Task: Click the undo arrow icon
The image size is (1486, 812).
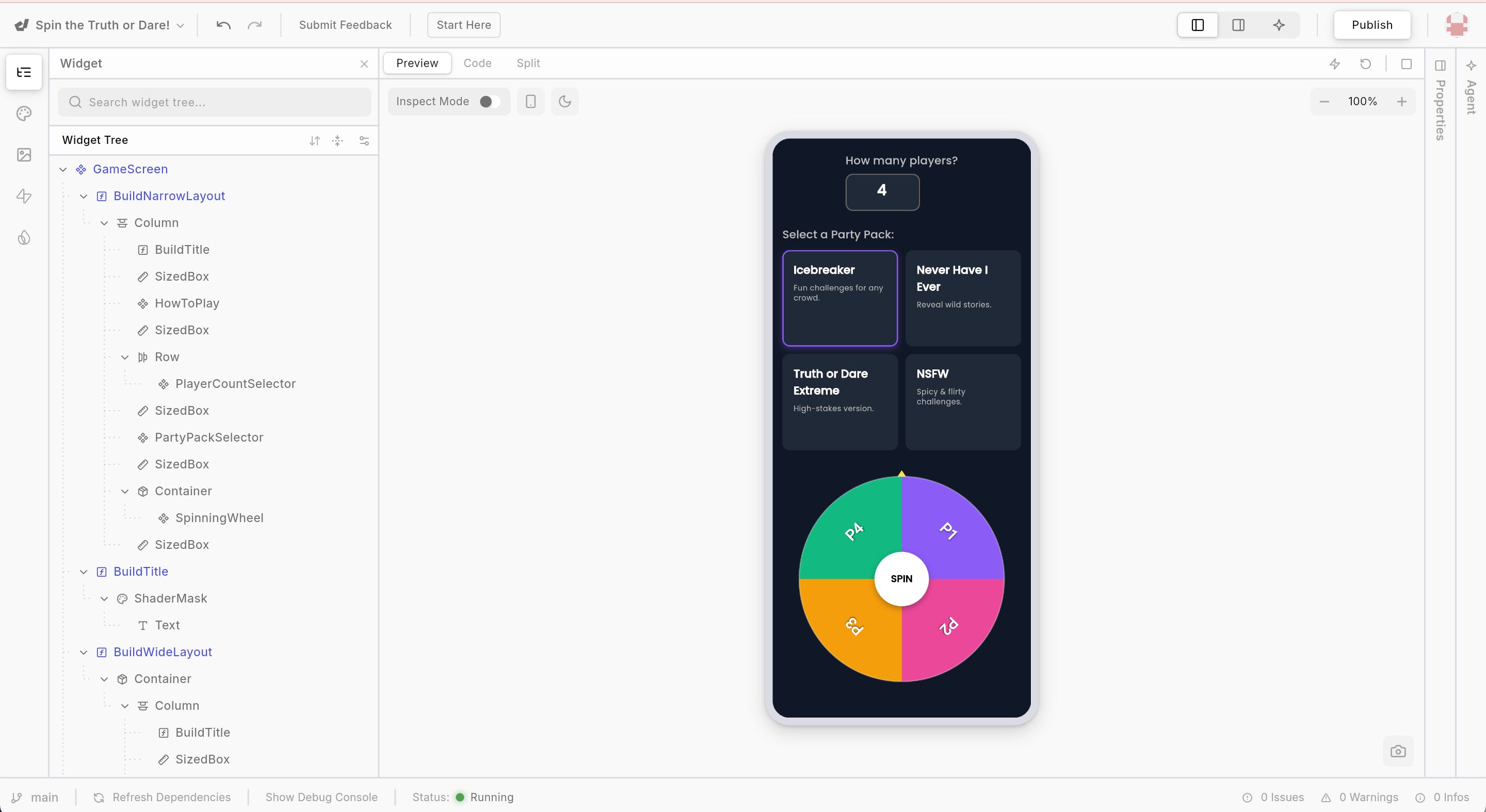Action: (223, 25)
